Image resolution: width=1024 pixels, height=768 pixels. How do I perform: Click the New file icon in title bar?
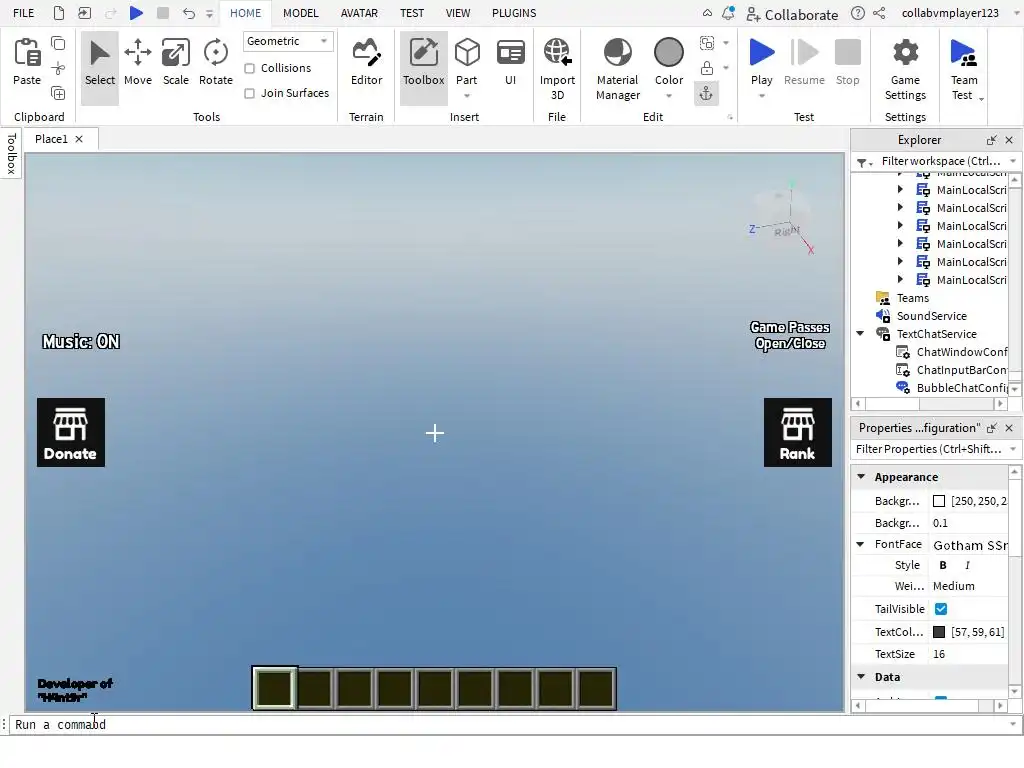(59, 13)
